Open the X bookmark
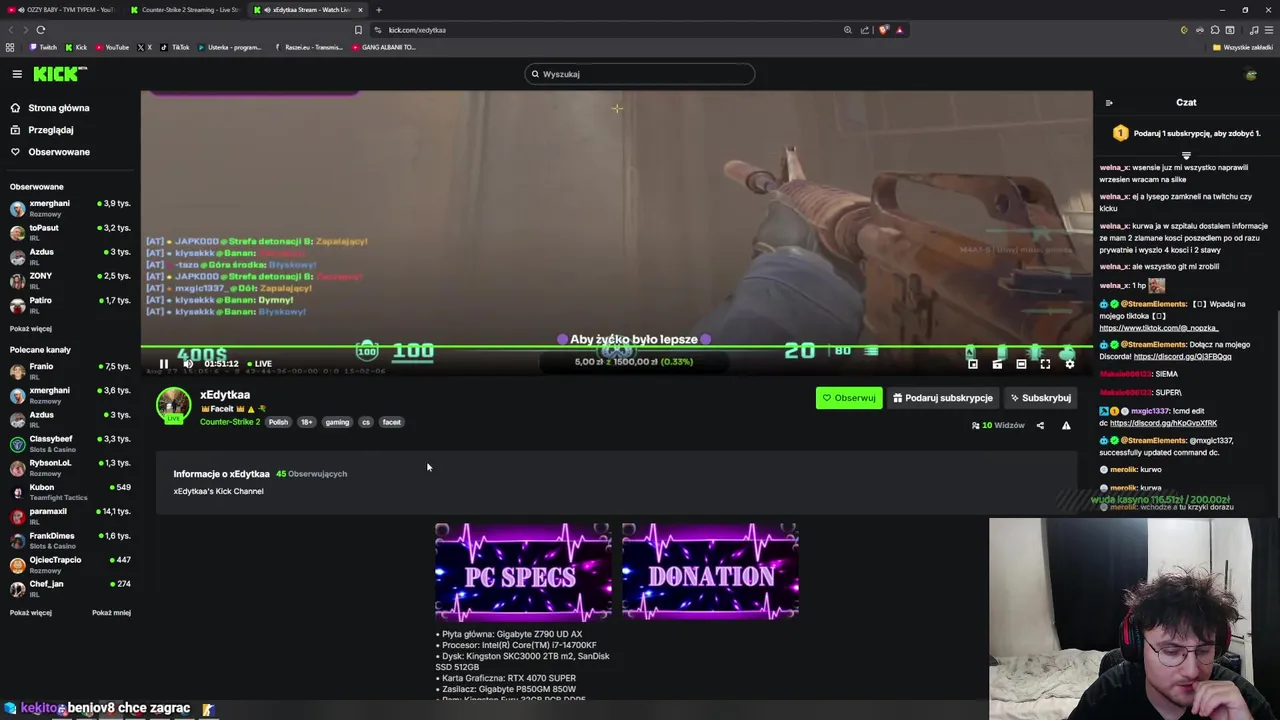 coord(145,47)
